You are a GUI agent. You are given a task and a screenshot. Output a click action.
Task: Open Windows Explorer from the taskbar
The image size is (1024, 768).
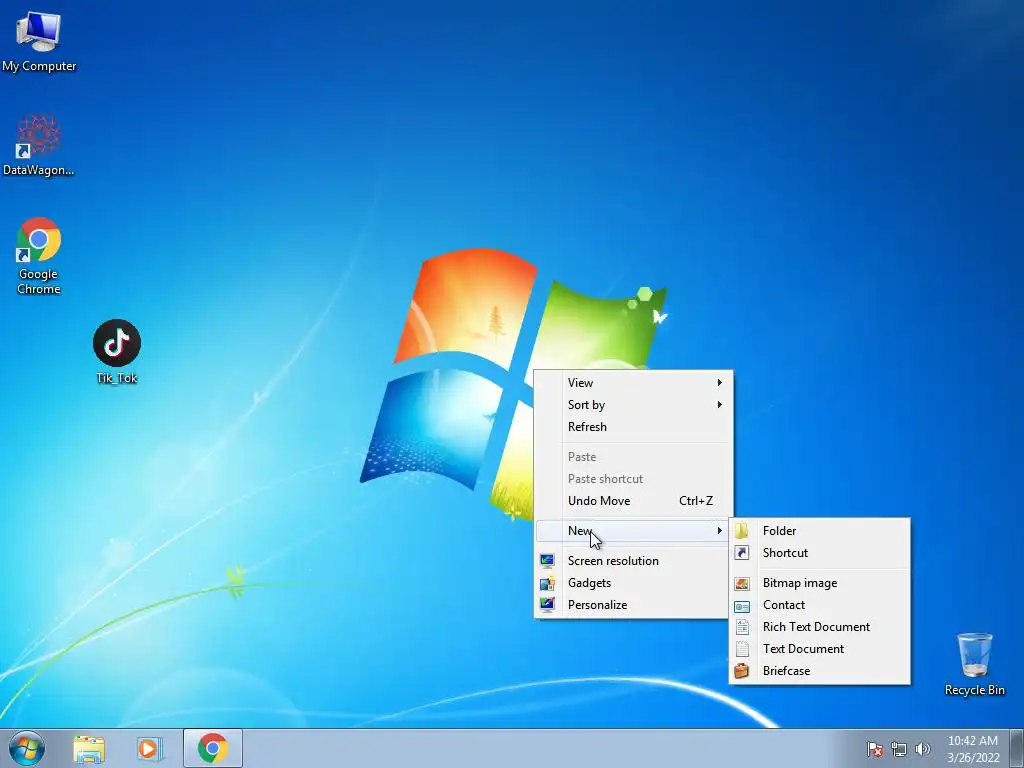pyautogui.click(x=89, y=748)
